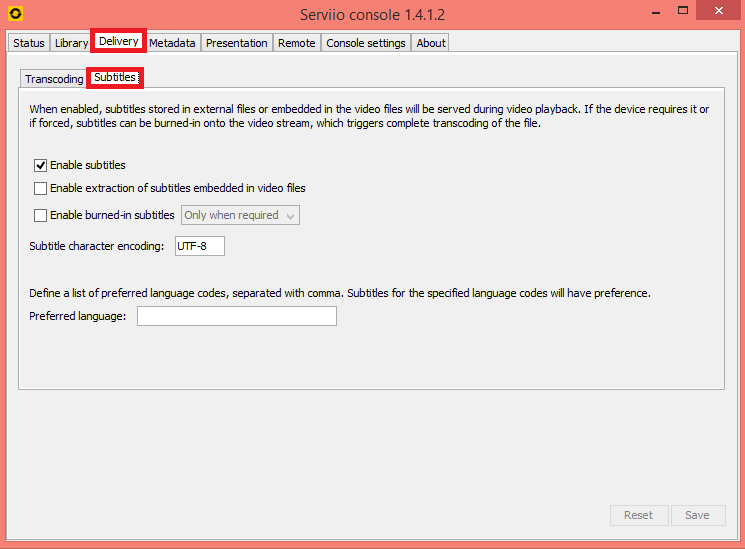This screenshot has height=549, width=745.
Task: Go to the Metadata tab
Action: click(x=172, y=43)
